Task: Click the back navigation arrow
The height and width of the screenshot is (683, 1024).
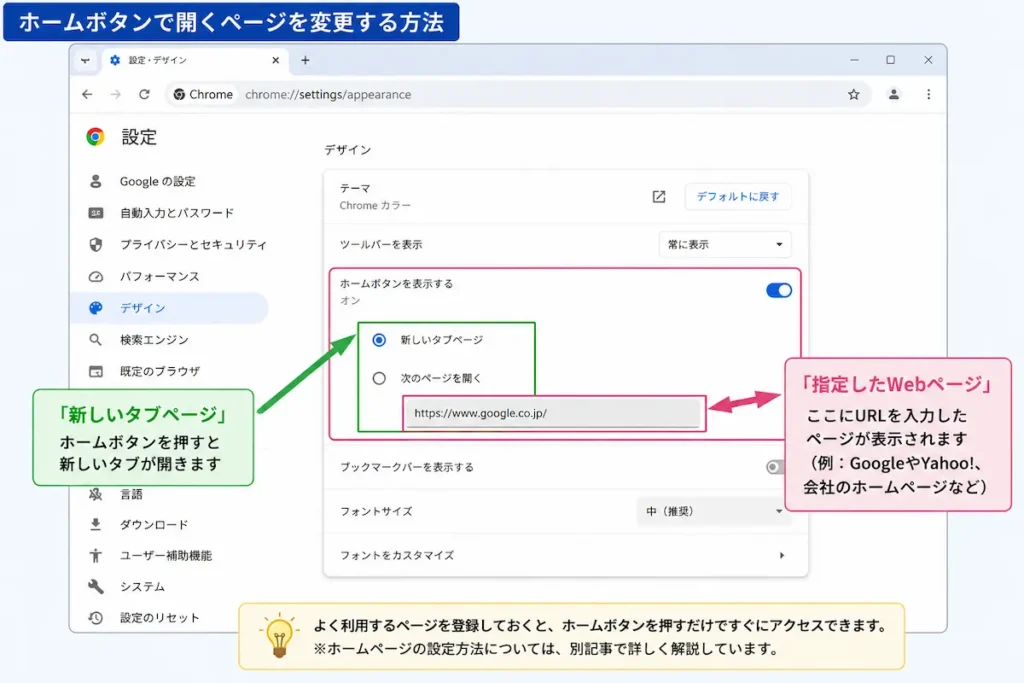Action: (87, 95)
